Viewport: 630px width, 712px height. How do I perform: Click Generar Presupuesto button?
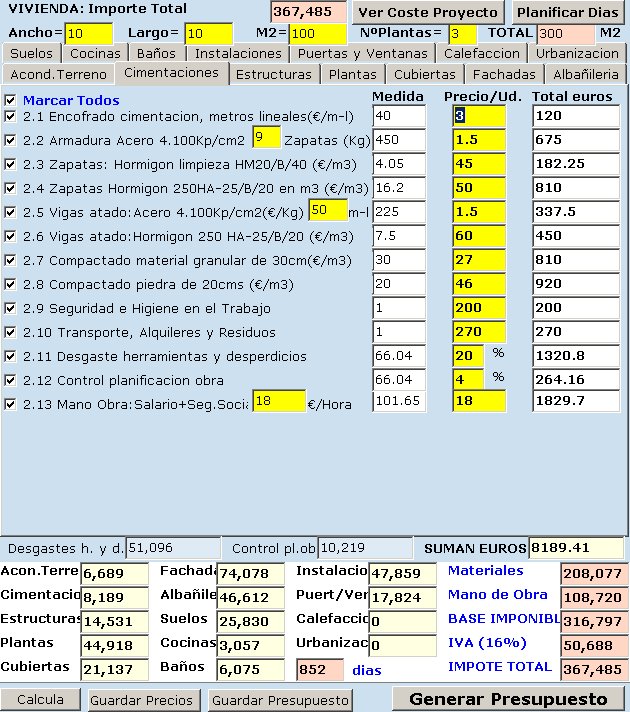coord(508,699)
